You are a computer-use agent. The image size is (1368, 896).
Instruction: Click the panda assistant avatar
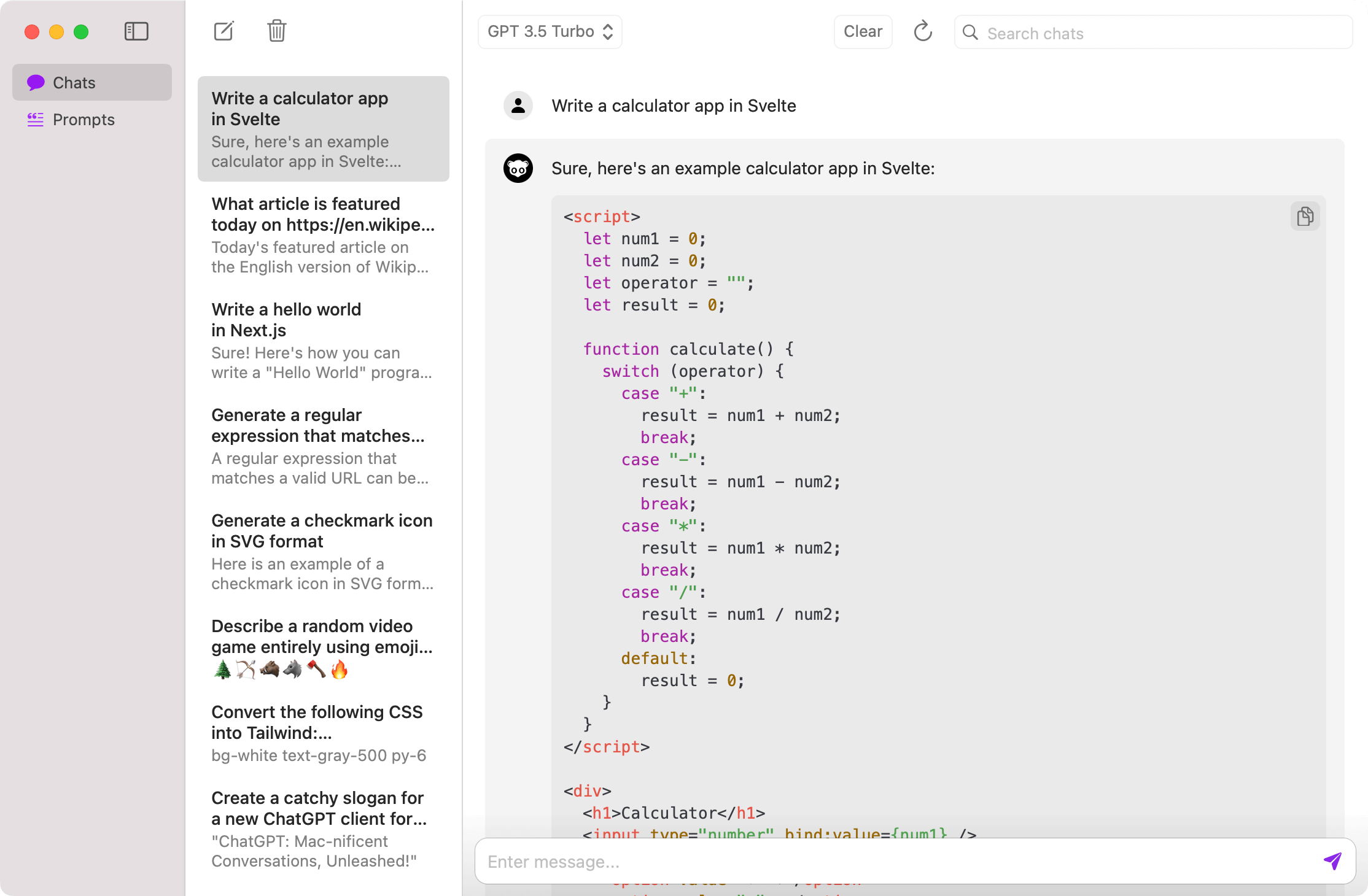point(518,168)
